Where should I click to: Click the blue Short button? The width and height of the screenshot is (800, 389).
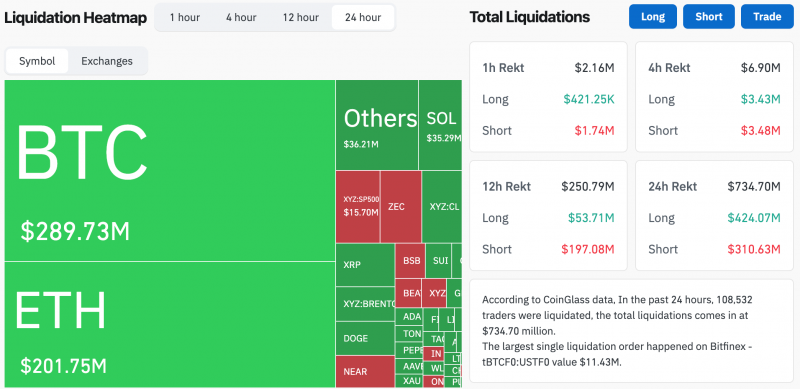[x=709, y=16]
